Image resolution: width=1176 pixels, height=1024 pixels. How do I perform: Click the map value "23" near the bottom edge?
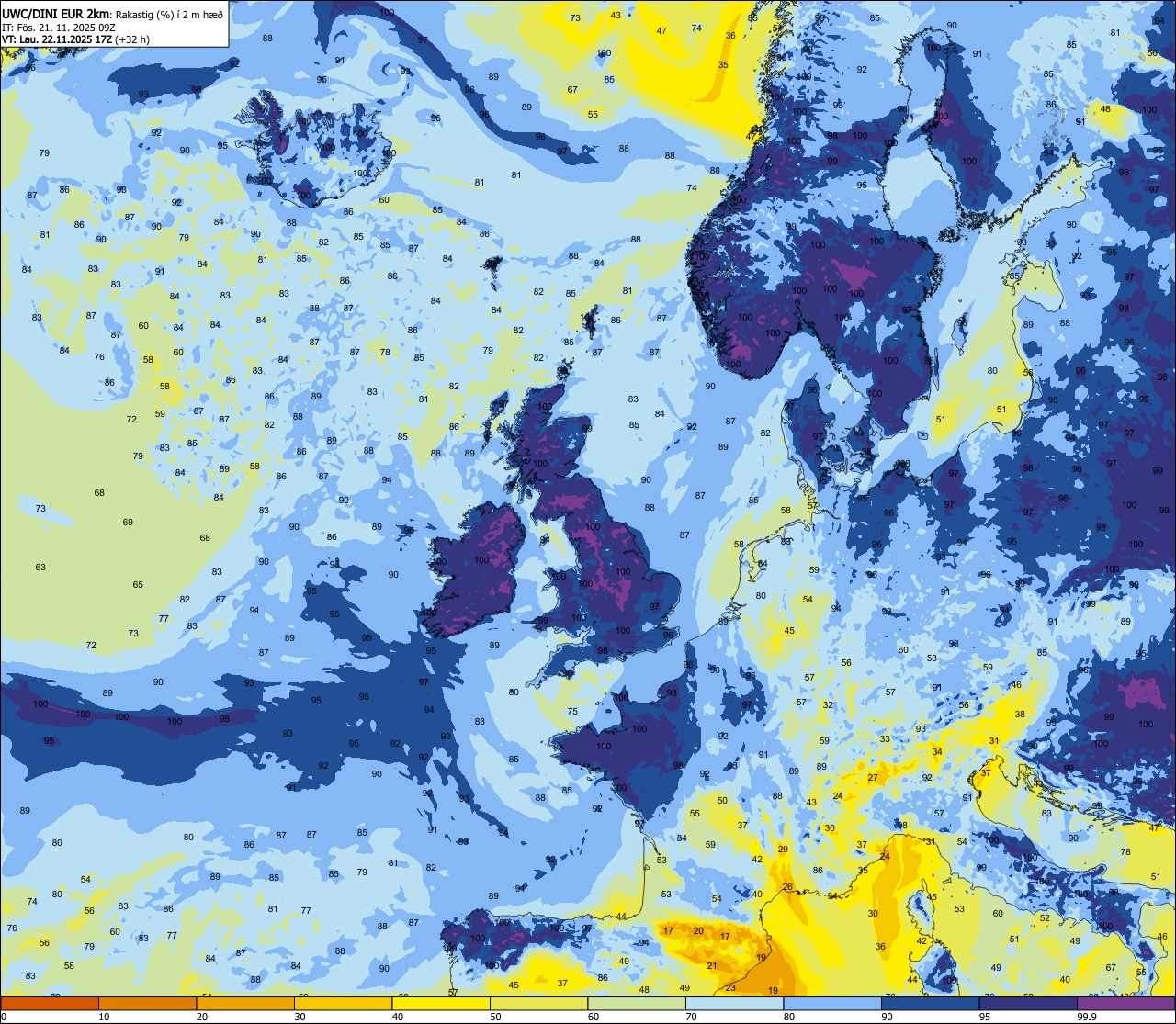[730, 988]
